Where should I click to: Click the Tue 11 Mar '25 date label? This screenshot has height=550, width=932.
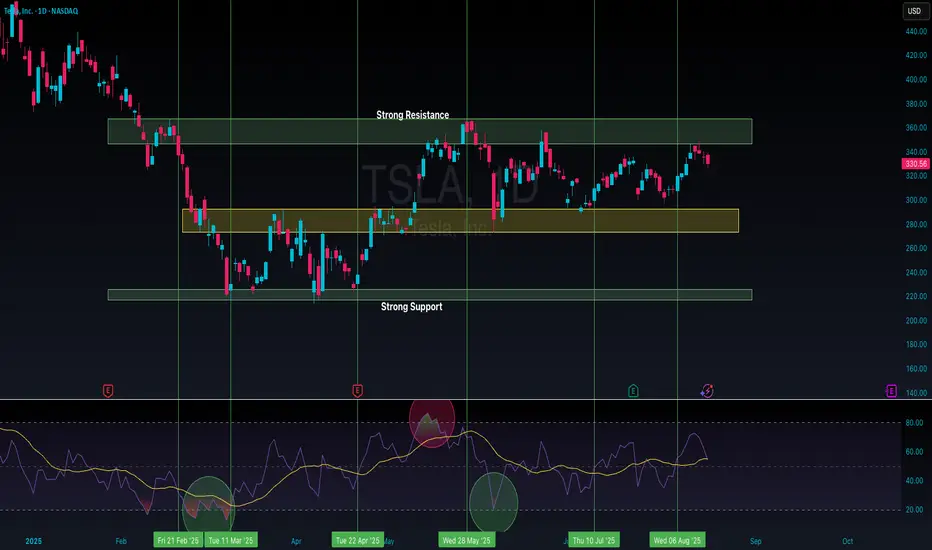tap(231, 540)
